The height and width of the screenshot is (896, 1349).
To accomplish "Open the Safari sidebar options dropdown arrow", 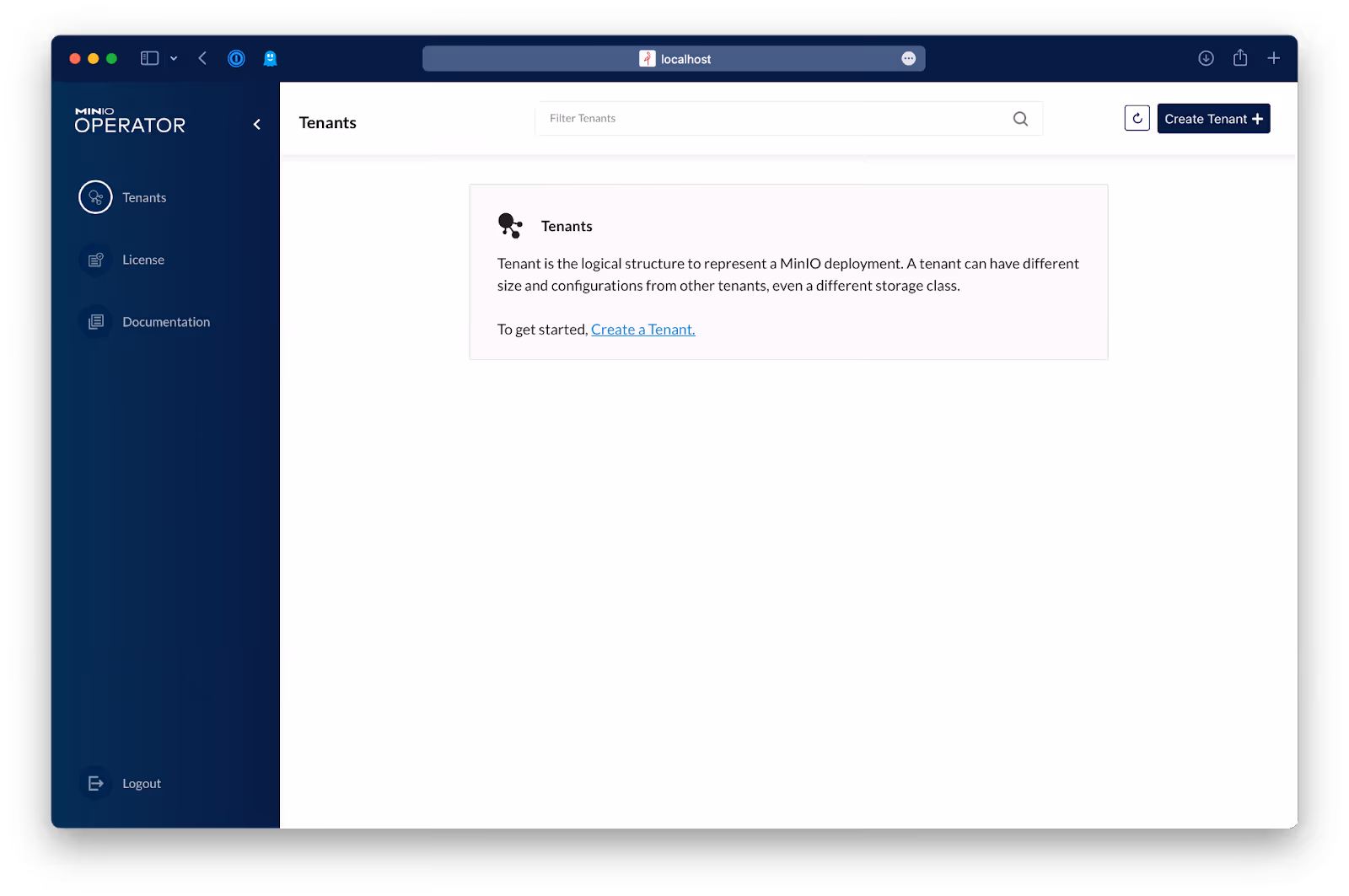I will (x=174, y=58).
